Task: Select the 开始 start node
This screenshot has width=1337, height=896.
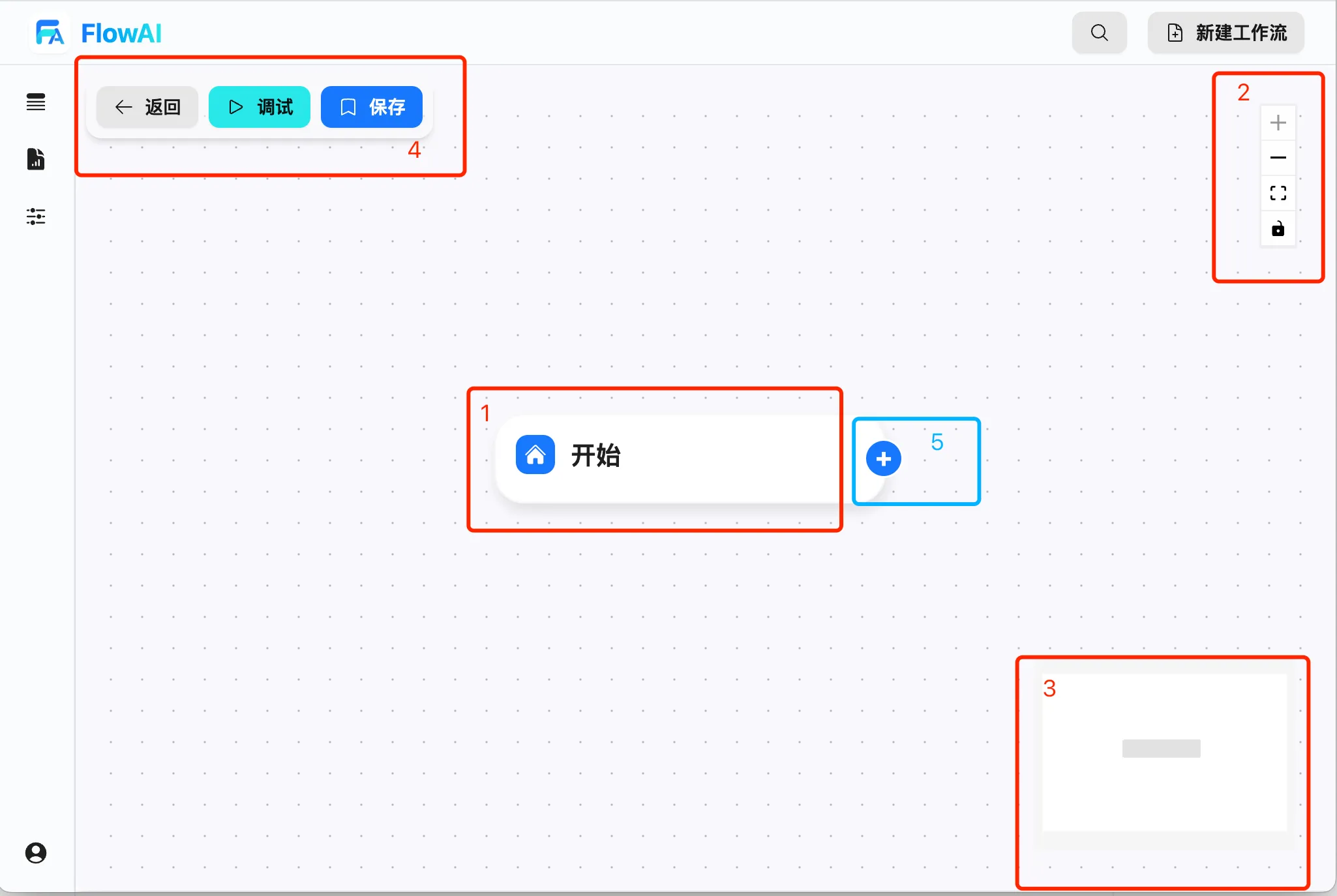Action: click(690, 459)
